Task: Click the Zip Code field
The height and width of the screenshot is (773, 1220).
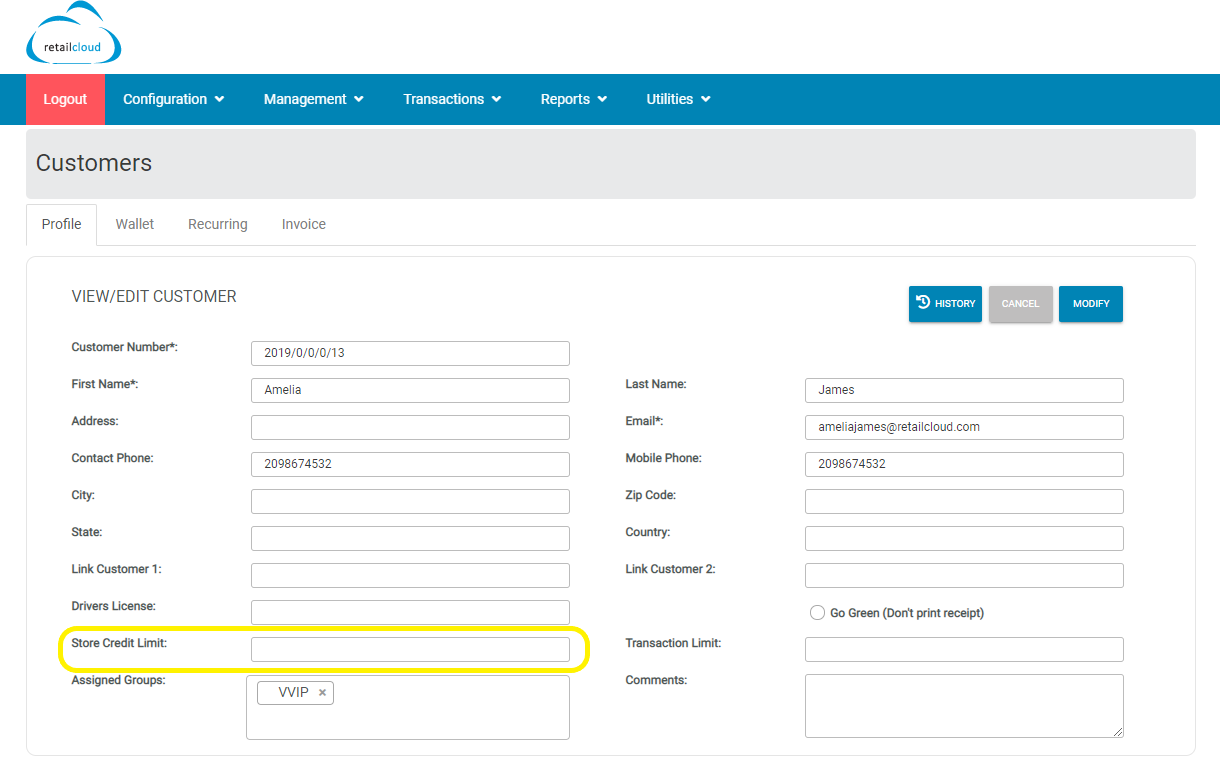Action: click(964, 501)
